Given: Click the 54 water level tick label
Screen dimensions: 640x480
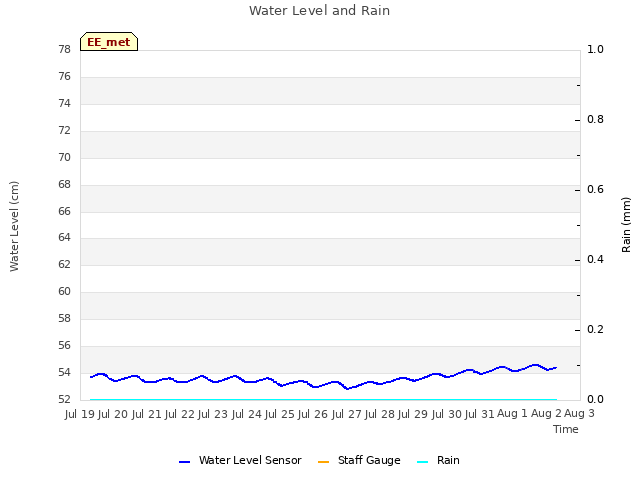Looking at the screenshot, I should pyautogui.click(x=64, y=372).
